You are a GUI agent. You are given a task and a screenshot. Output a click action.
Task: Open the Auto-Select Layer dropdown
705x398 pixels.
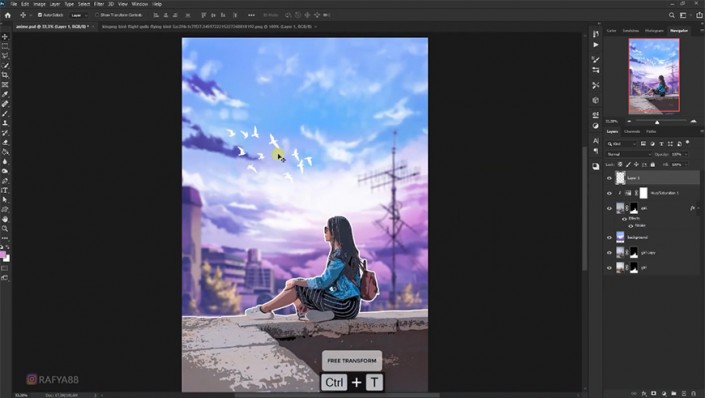[78, 15]
